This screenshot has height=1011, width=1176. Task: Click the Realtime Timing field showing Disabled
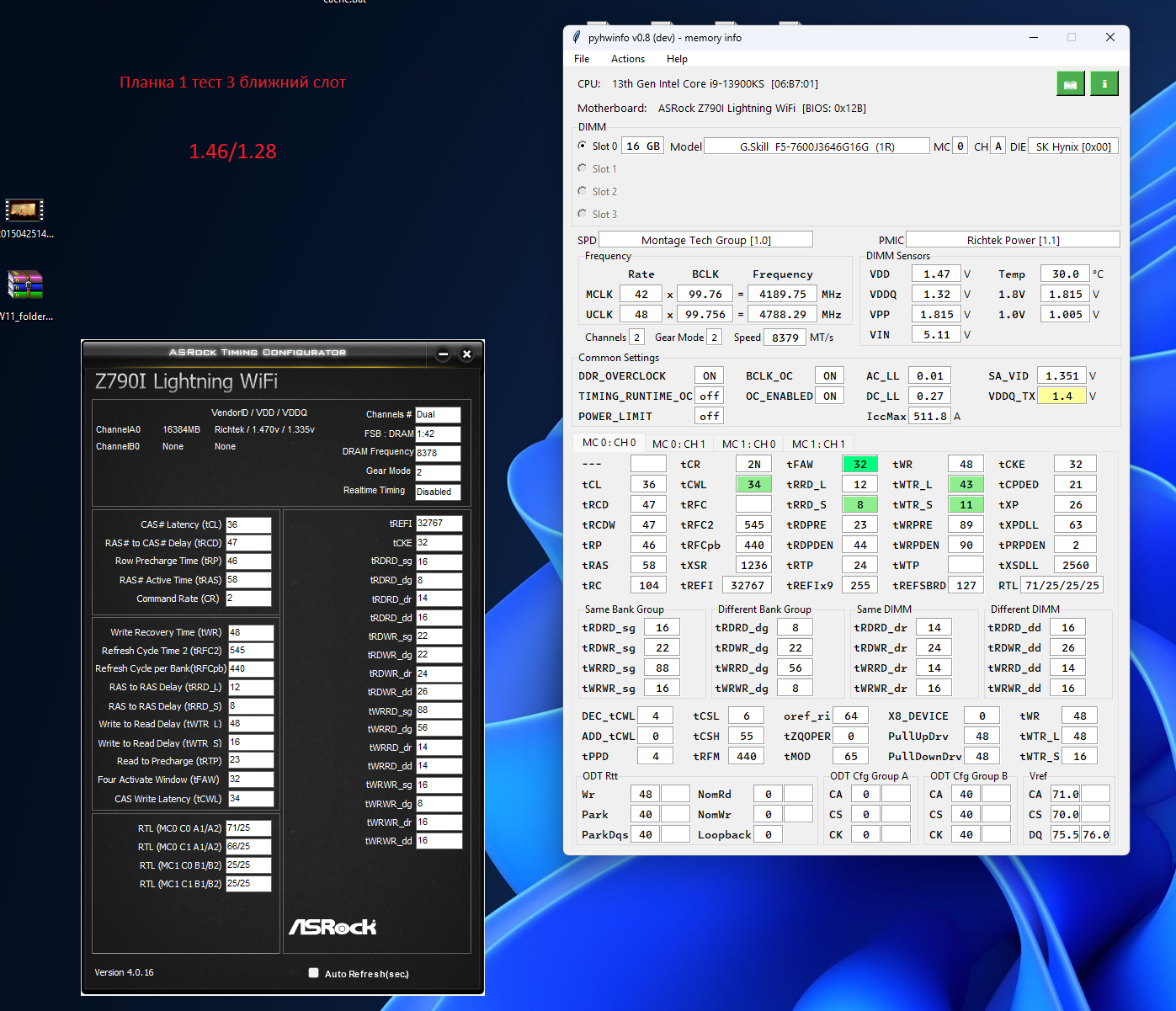438,492
